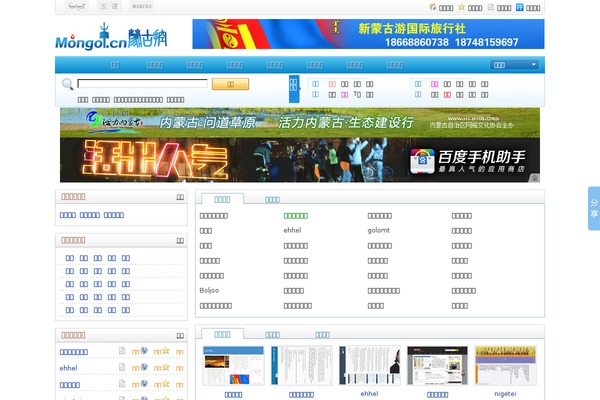
Task: Click the gray document icon in top bar
Action: [491, 7]
